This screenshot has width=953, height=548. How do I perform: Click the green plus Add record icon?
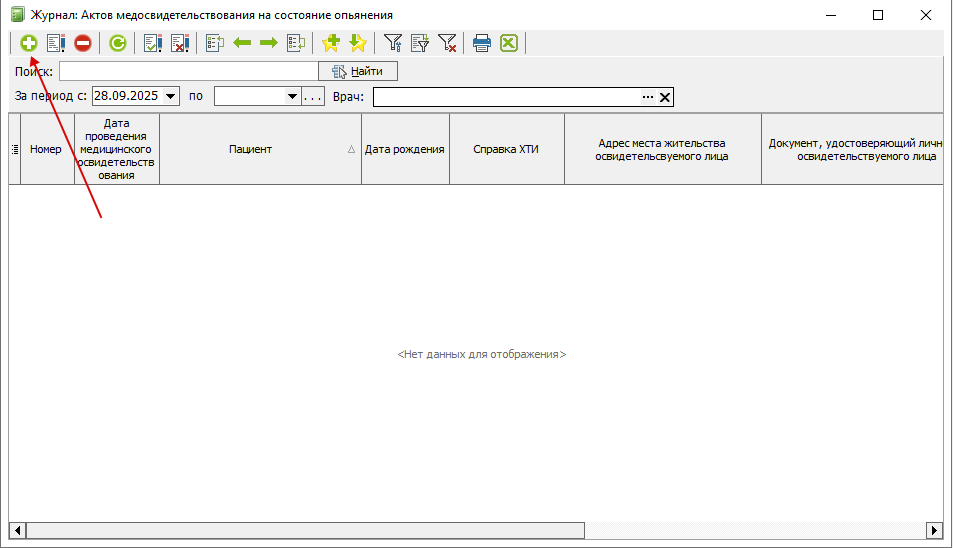click(29, 43)
